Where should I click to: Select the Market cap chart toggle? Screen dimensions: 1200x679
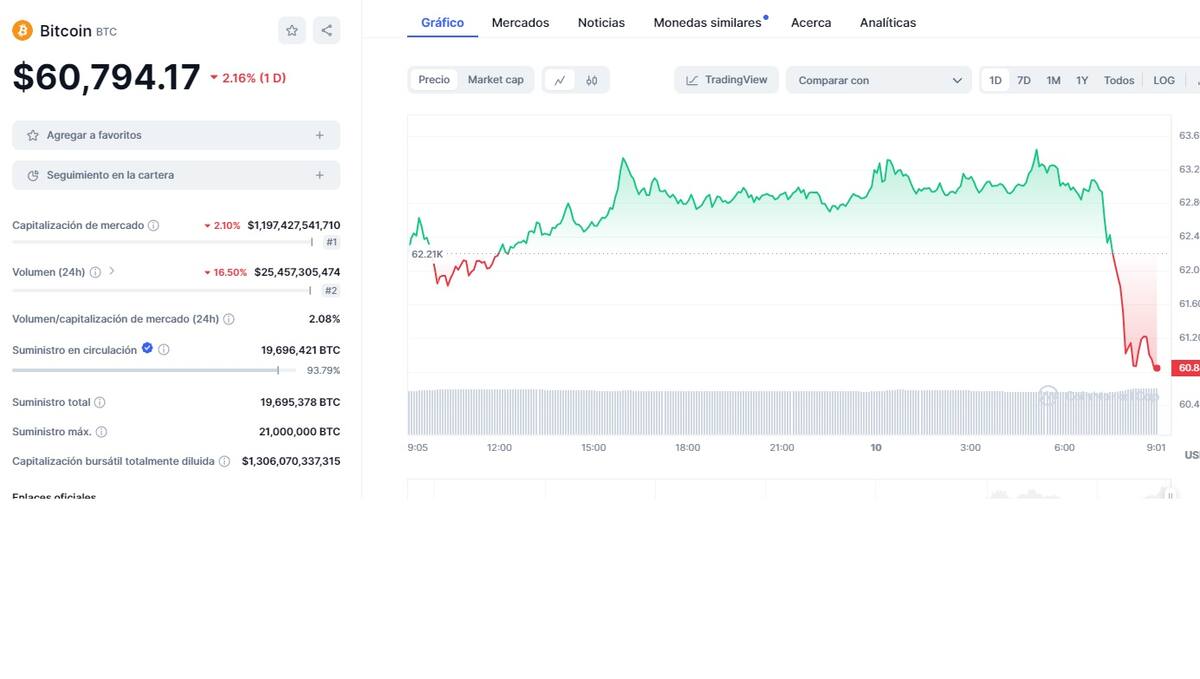(495, 80)
